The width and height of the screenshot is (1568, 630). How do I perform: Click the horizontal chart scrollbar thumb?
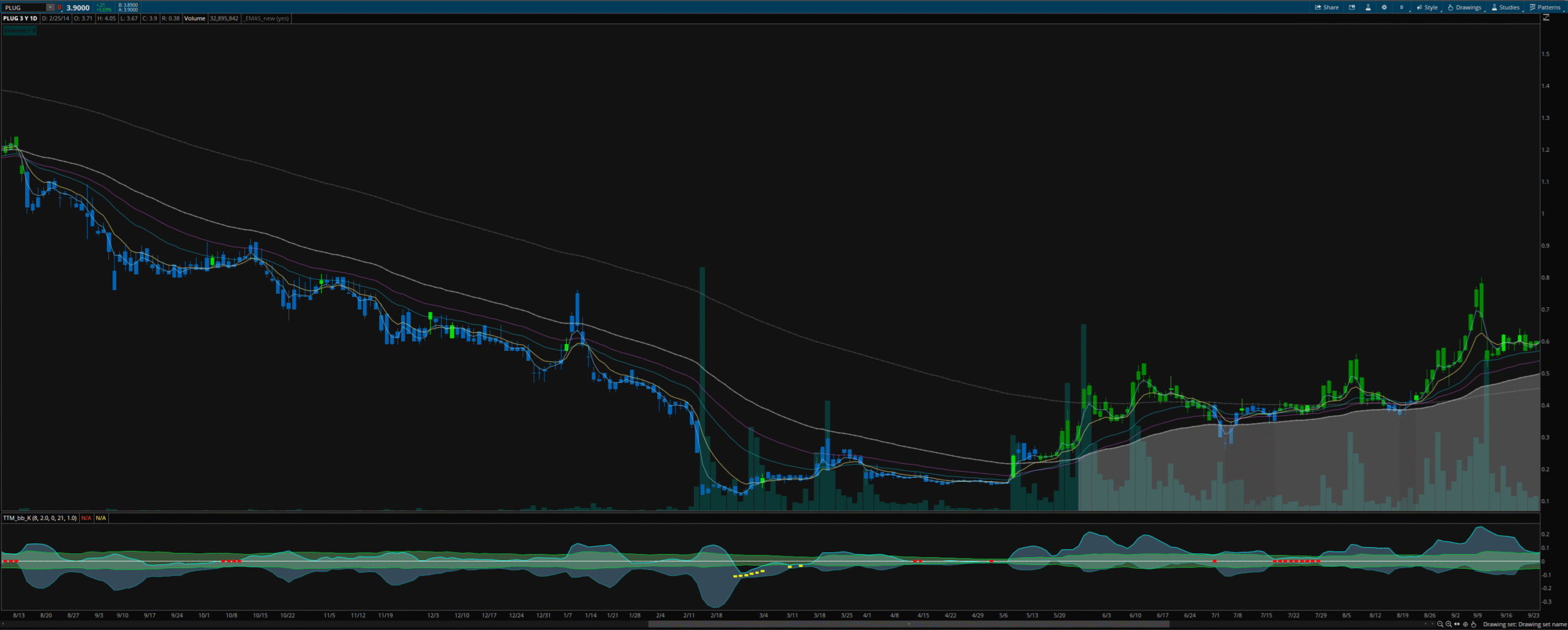[x=908, y=624]
